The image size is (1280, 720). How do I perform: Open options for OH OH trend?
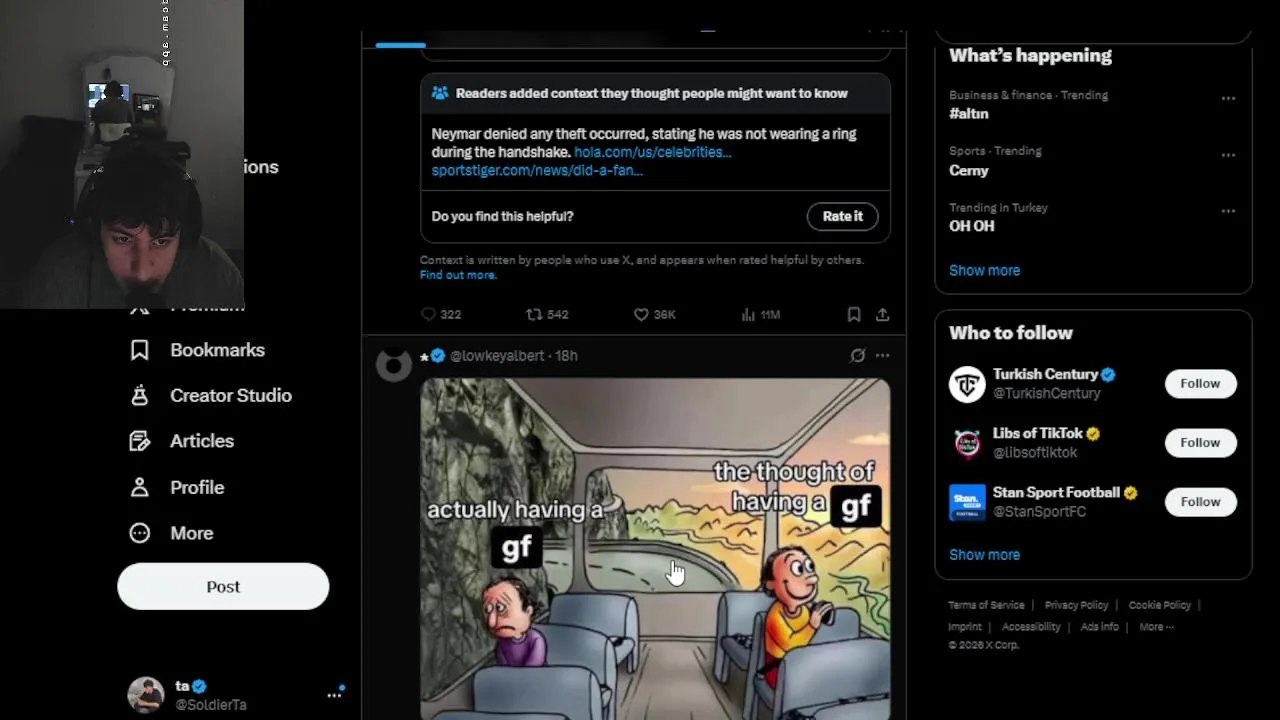point(1228,211)
